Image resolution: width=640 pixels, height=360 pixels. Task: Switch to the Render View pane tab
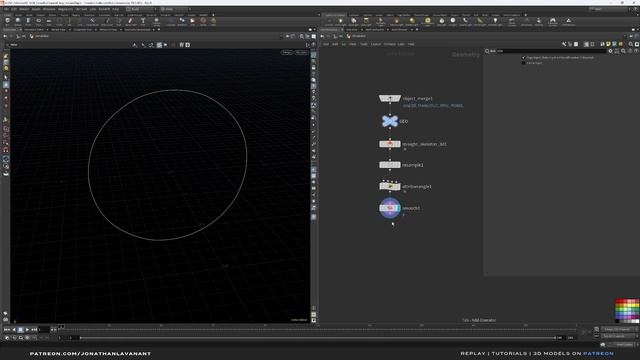click(x=58, y=30)
